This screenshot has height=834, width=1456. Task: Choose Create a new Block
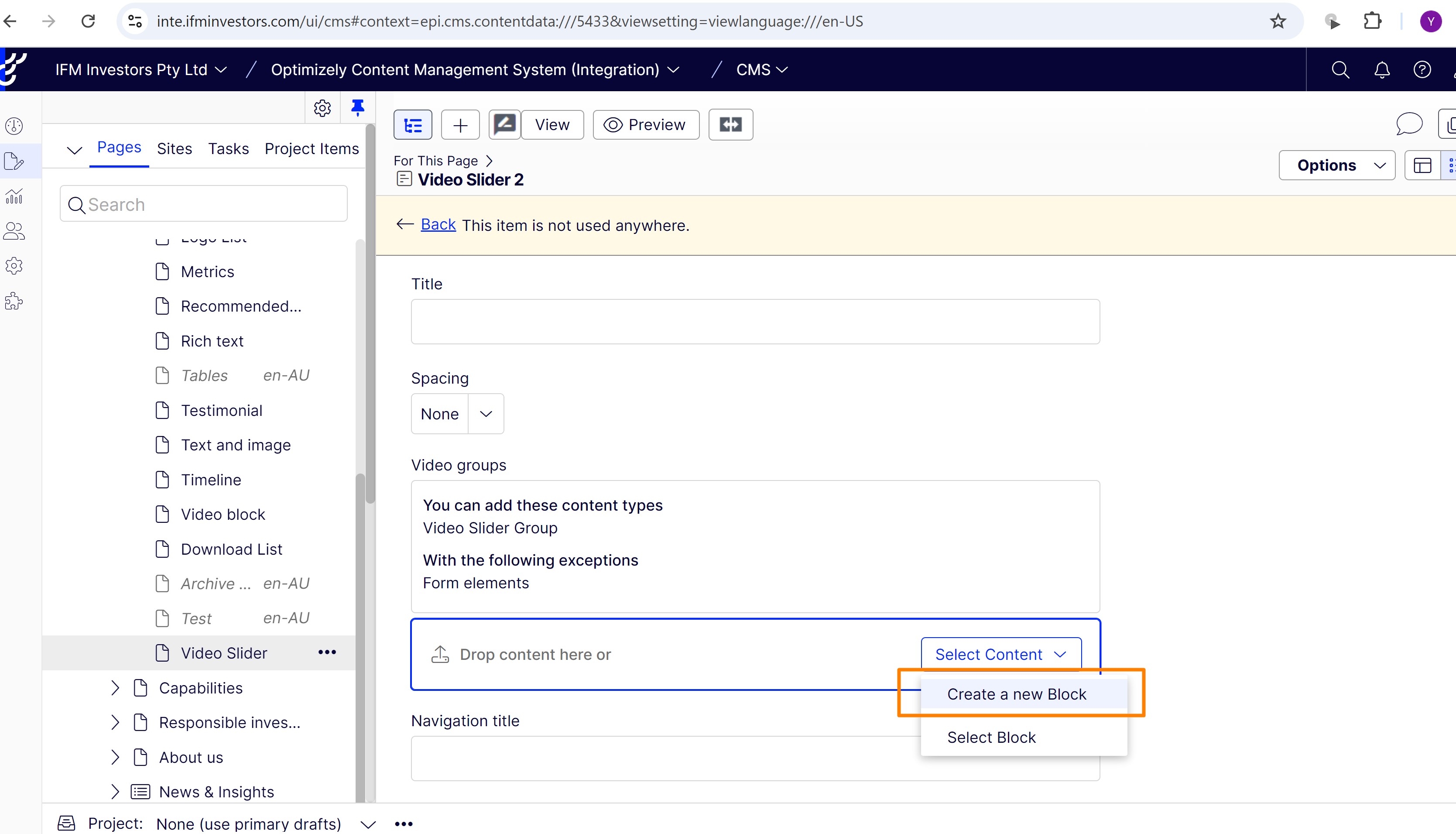click(1016, 693)
